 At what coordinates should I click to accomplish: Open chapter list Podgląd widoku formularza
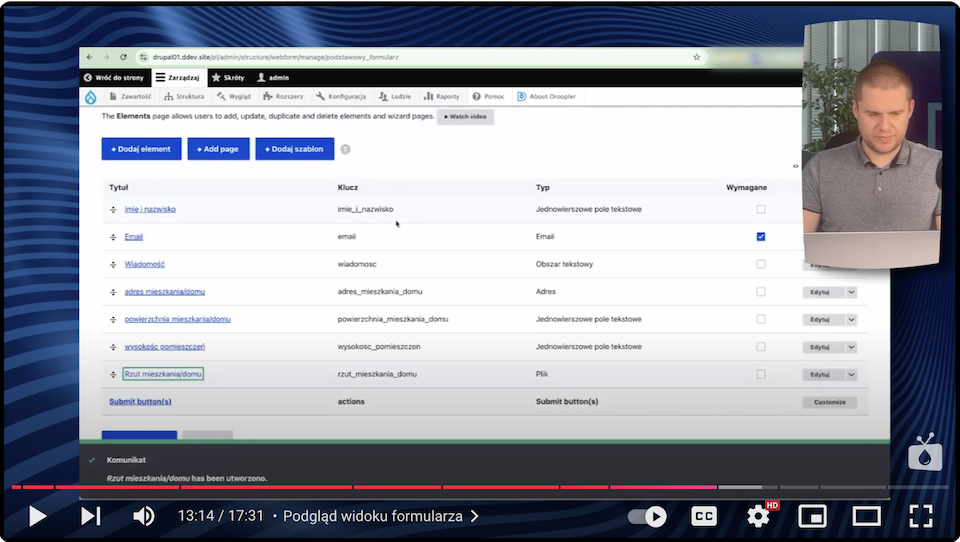(381, 516)
